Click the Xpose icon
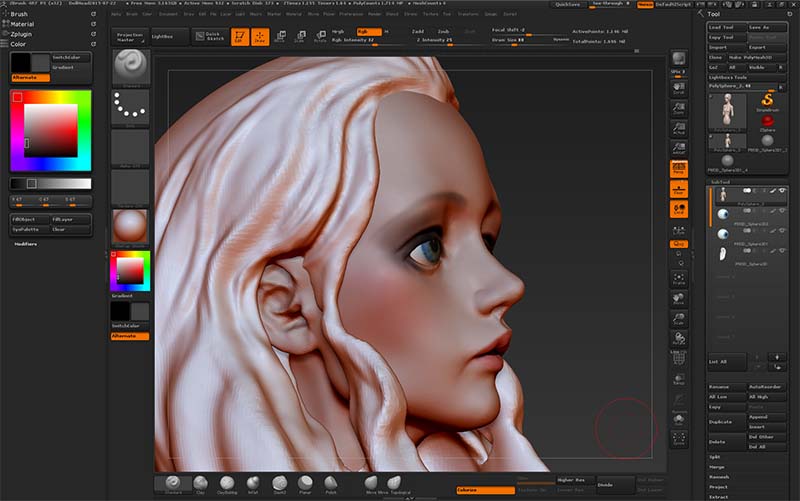Screen dimensions: 800x501 tap(679, 439)
